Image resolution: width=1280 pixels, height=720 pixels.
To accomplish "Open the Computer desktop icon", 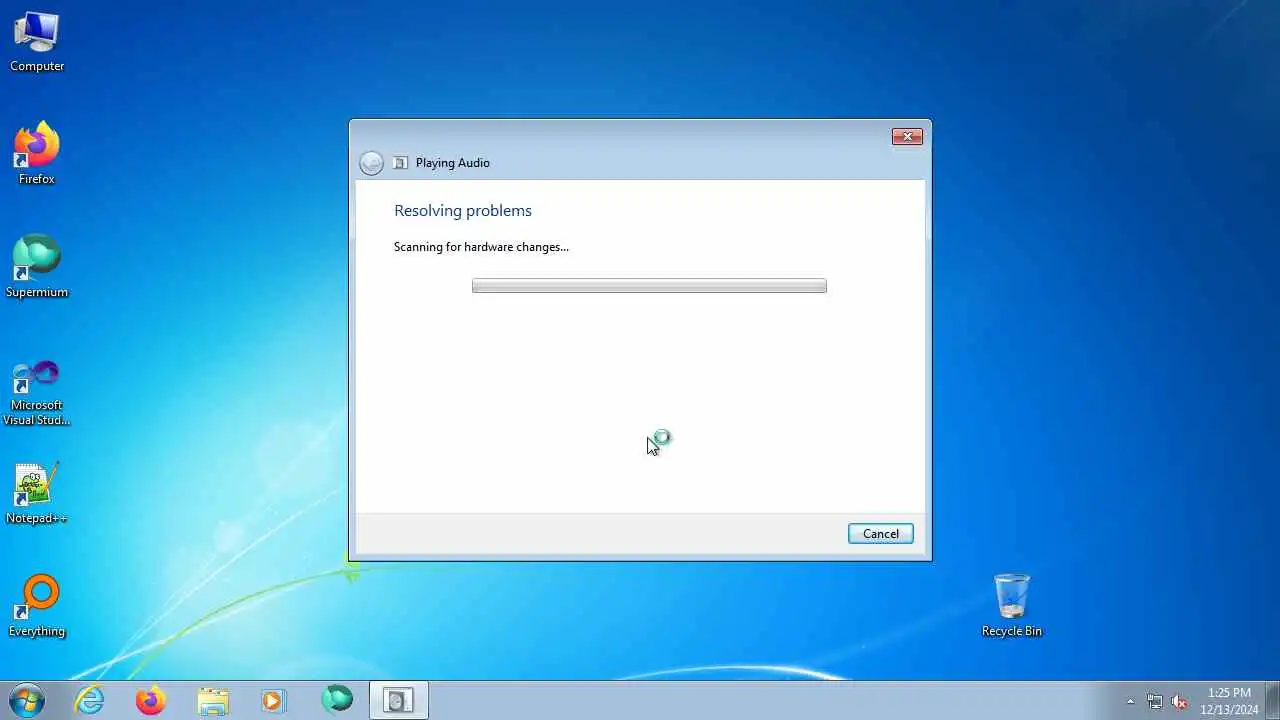I will coord(37,42).
